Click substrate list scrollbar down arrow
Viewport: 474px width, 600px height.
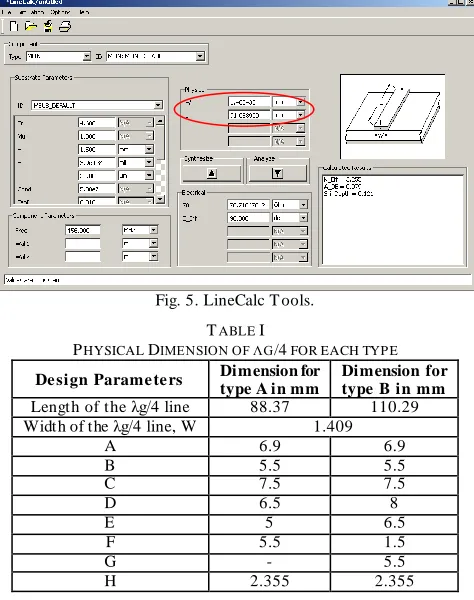160,199
